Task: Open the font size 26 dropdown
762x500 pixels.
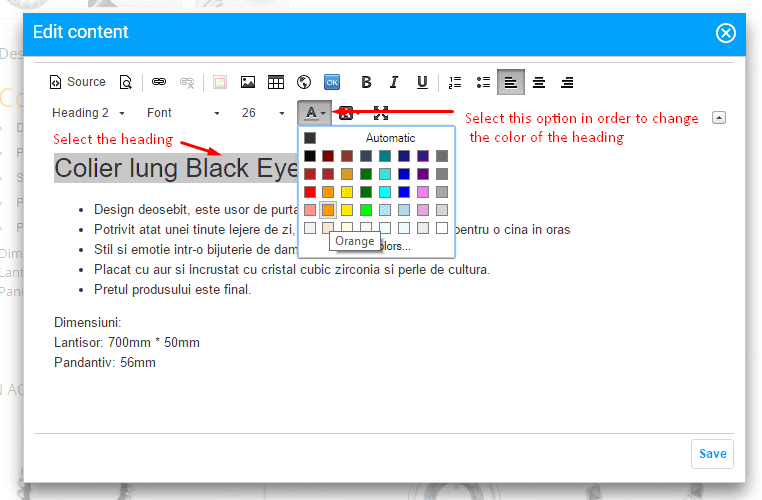Action: pyautogui.click(x=263, y=113)
